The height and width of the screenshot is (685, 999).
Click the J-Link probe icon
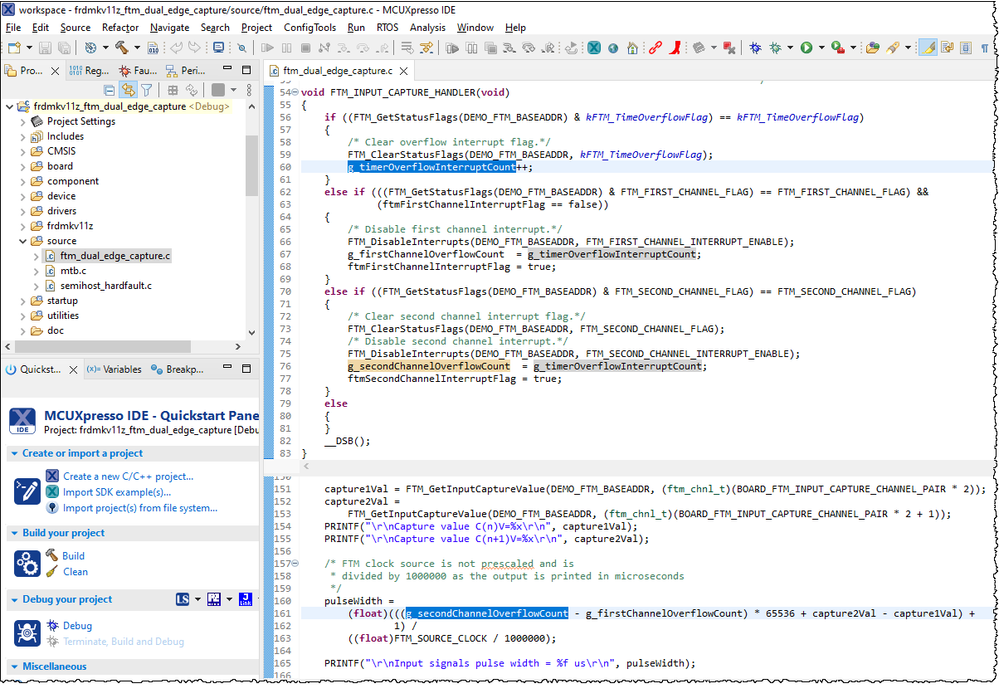click(x=245, y=599)
